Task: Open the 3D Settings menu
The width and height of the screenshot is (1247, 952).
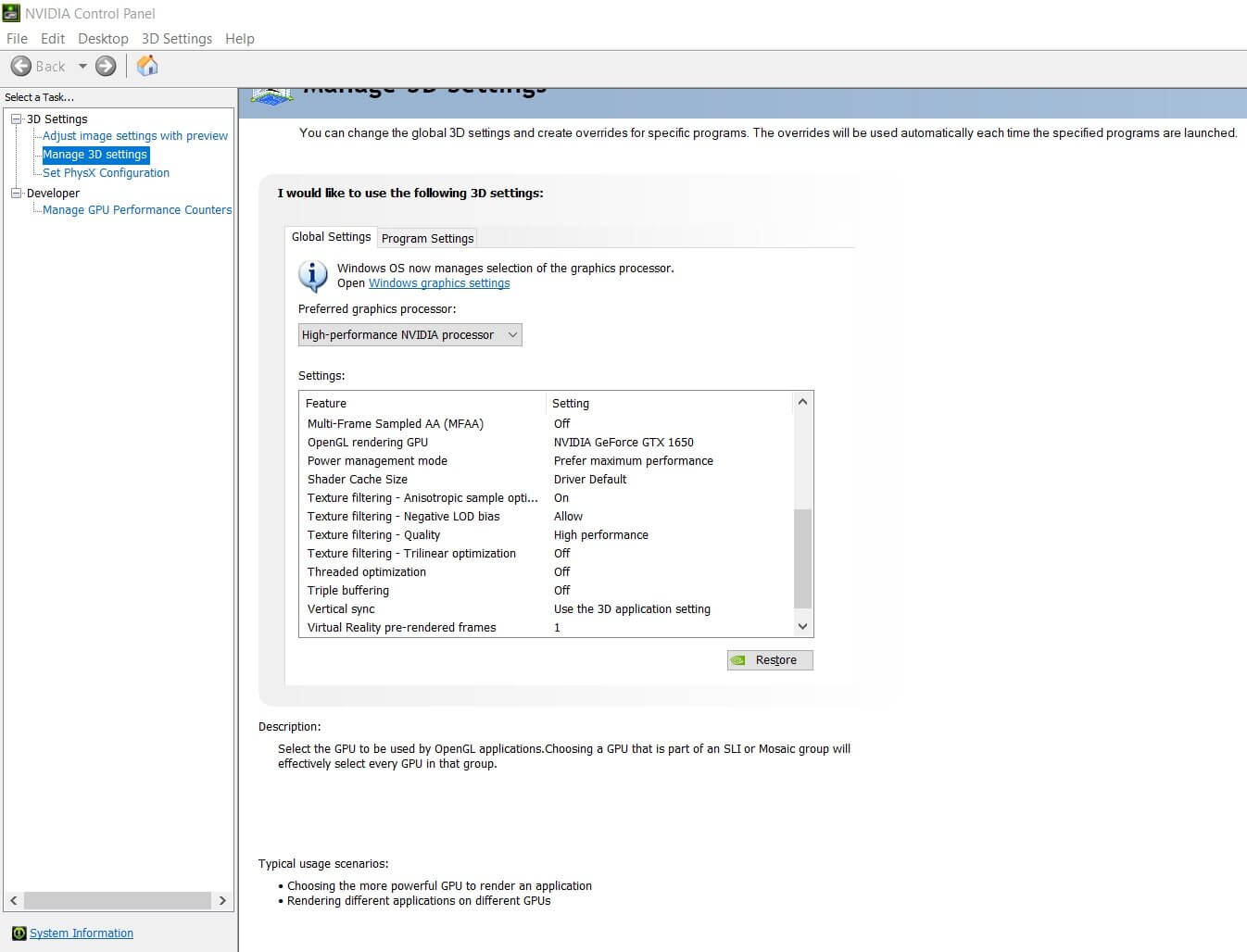Action: 176,39
